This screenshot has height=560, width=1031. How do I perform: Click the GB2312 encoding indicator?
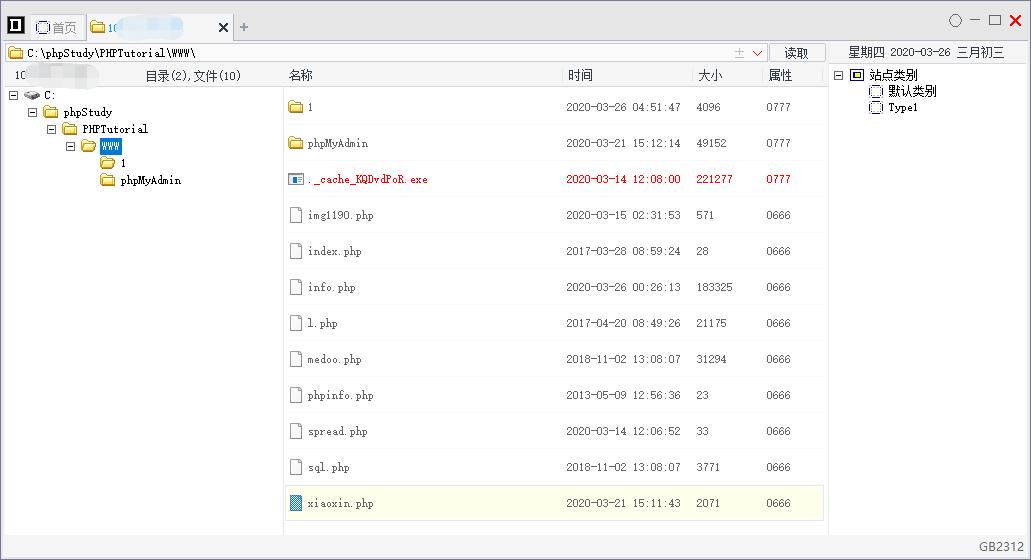(1001, 546)
